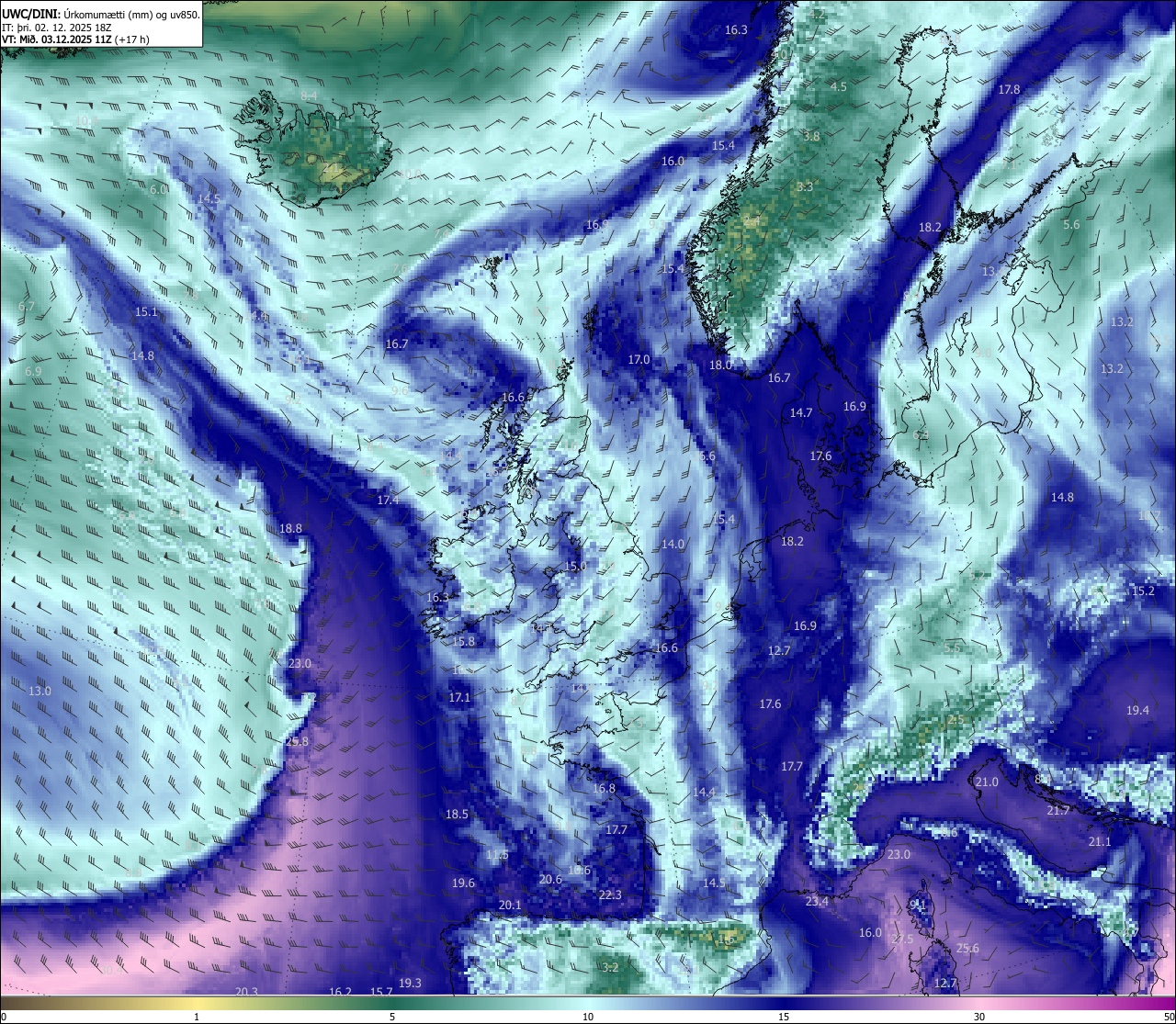Click the map value 3.8 over Norway
Image resolution: width=1176 pixels, height=1024 pixels.
click(x=811, y=136)
